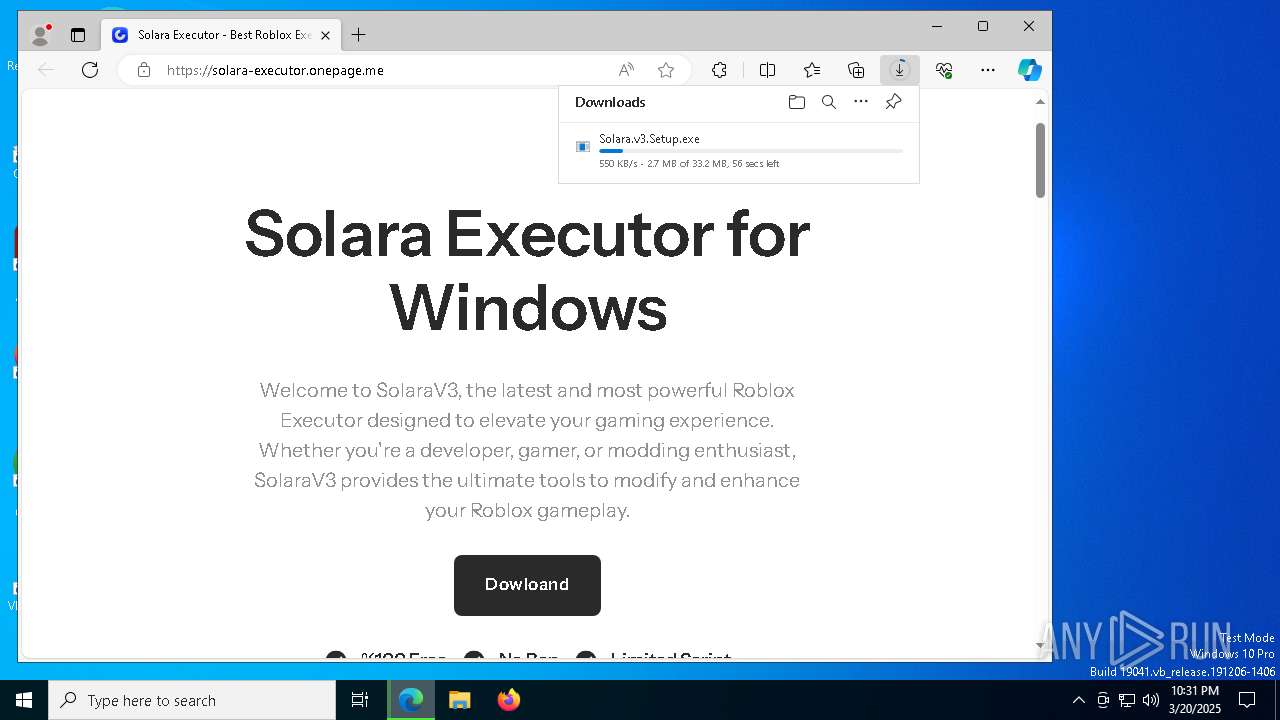This screenshot has width=1280, height=720.
Task: Click the Solara Executor for Windows heading
Action: [x=527, y=270]
